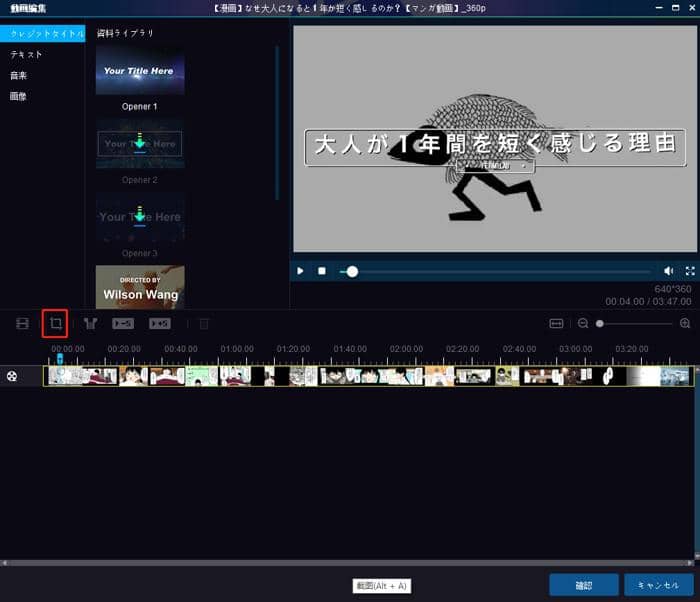Close the video editor window

[x=692, y=8]
